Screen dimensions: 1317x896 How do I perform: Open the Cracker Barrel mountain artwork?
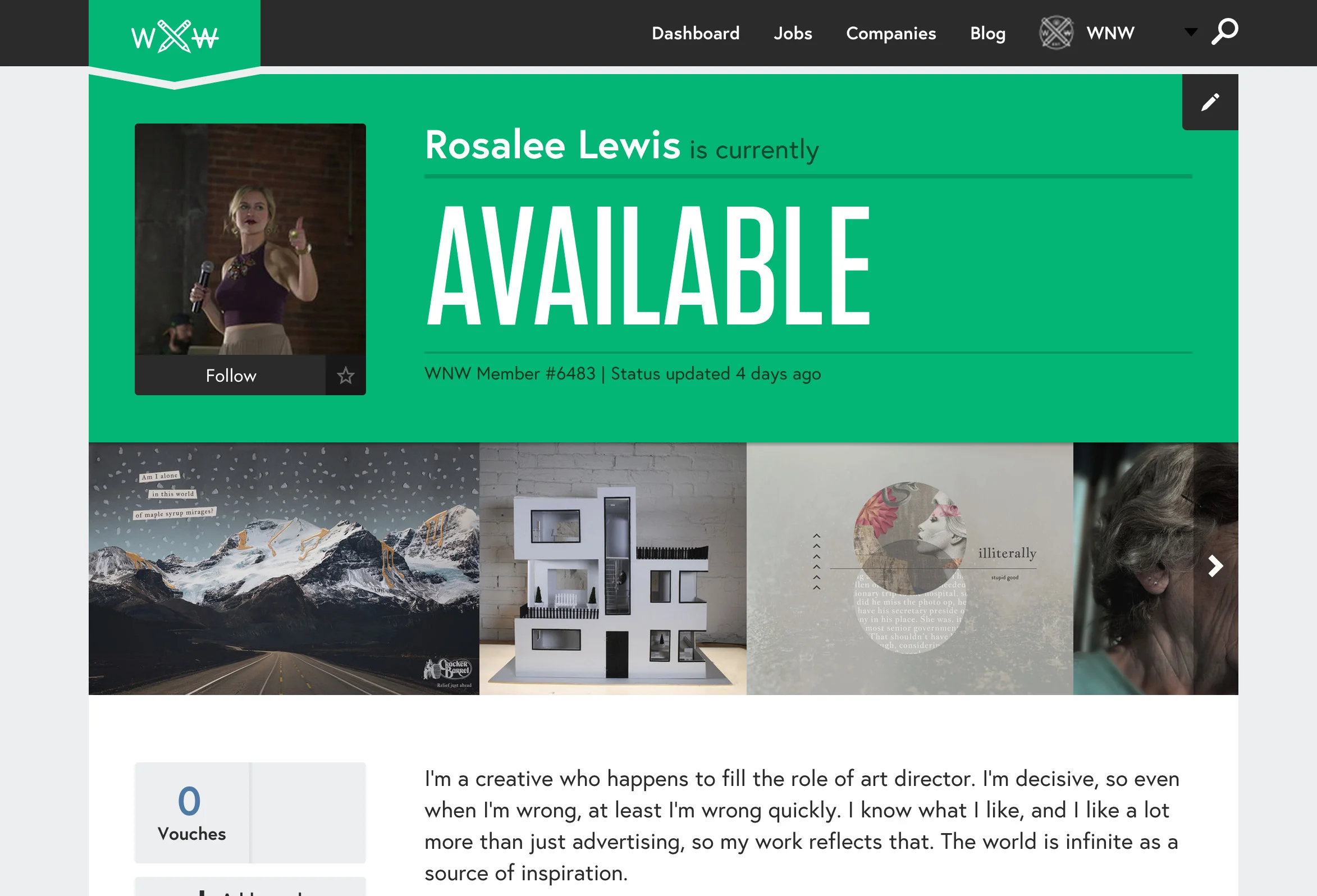pyautogui.click(x=284, y=569)
